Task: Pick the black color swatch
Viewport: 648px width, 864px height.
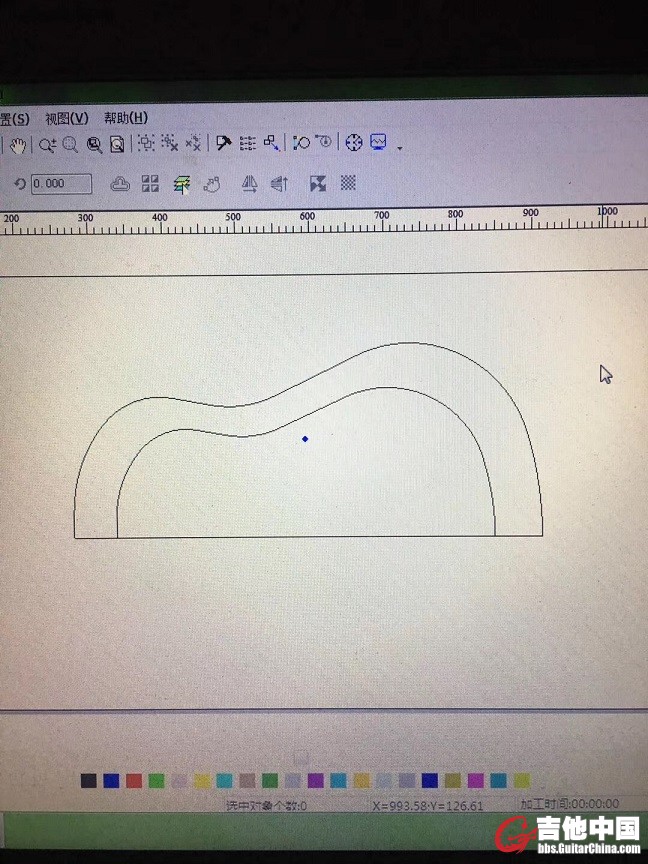Action: coord(89,780)
